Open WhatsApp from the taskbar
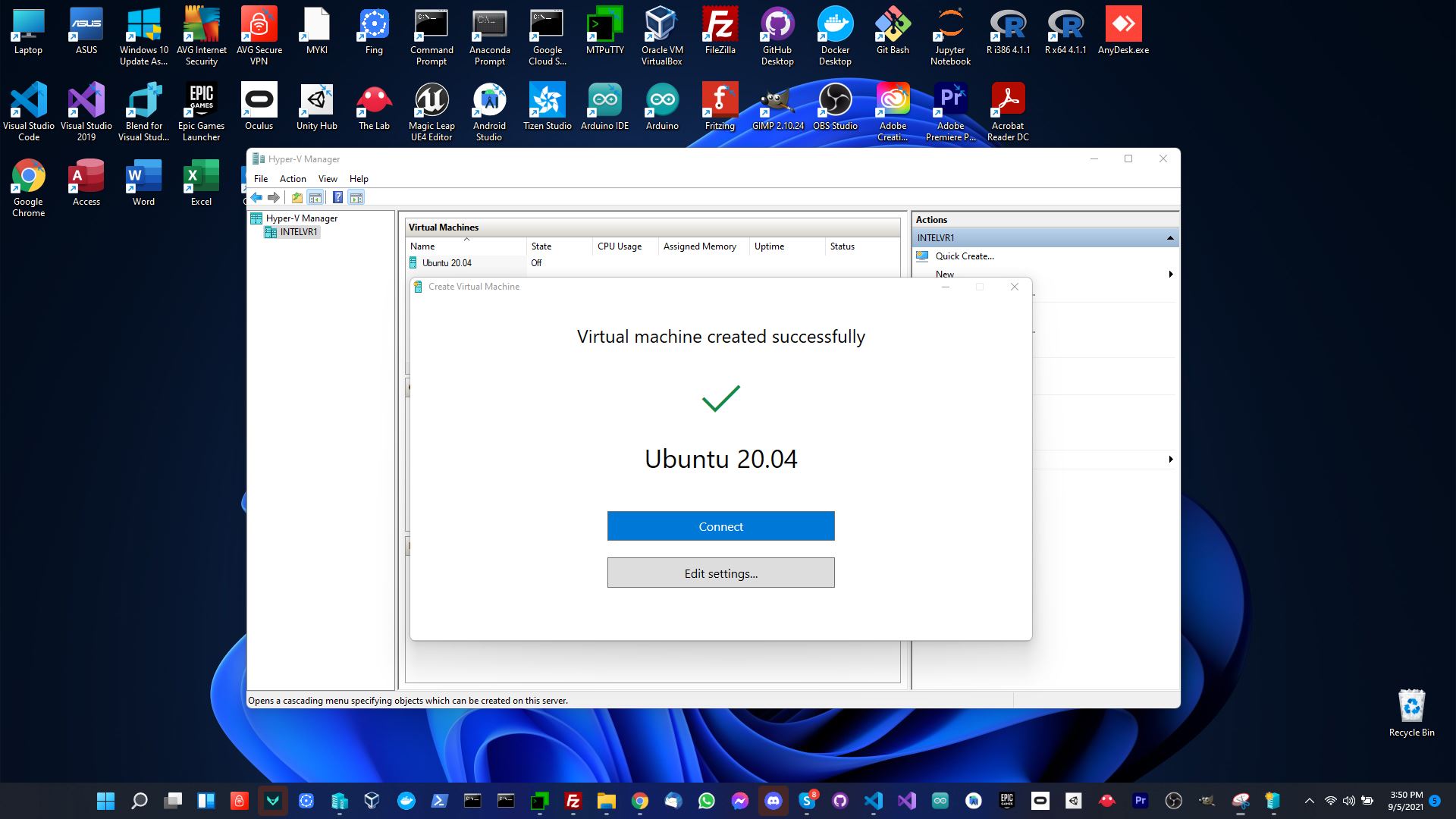This screenshot has width=1456, height=819. tap(707, 801)
